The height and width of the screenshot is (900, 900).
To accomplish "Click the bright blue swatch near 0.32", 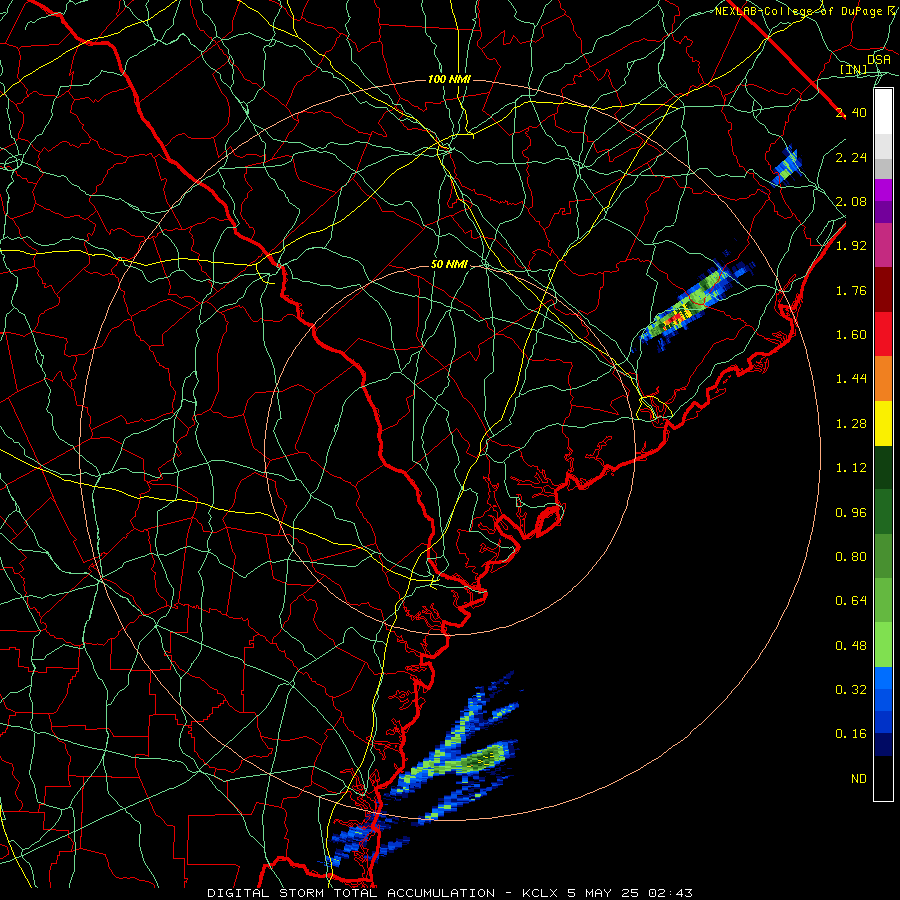I will pos(883,678).
